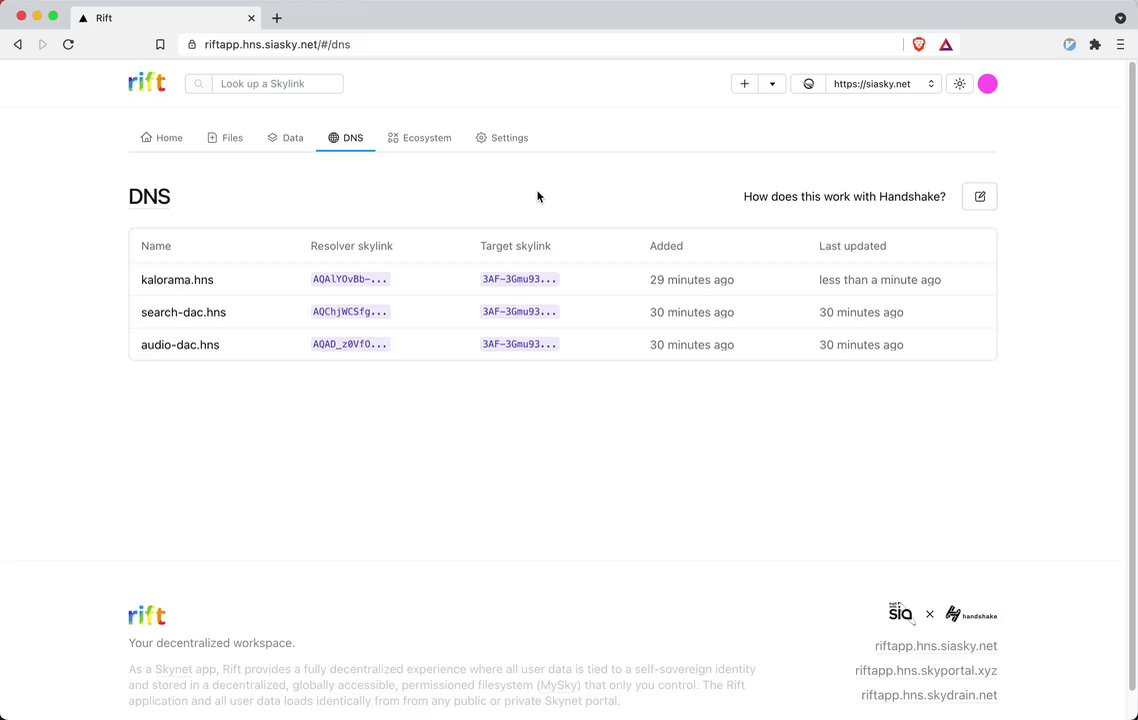Click the portal status icon
Viewport: 1138px width, 720px height.
(x=809, y=84)
